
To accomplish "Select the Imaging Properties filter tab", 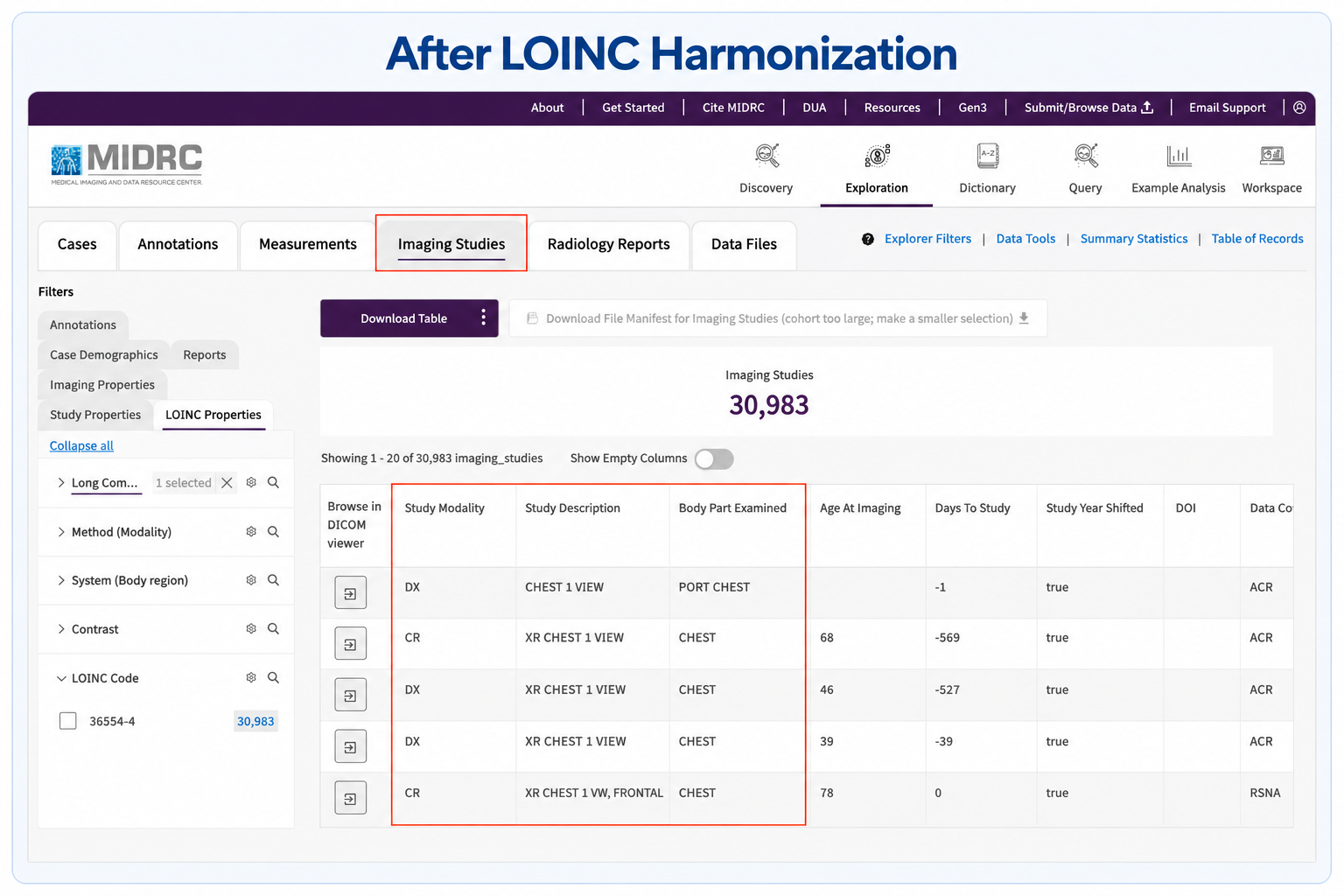I will (102, 385).
